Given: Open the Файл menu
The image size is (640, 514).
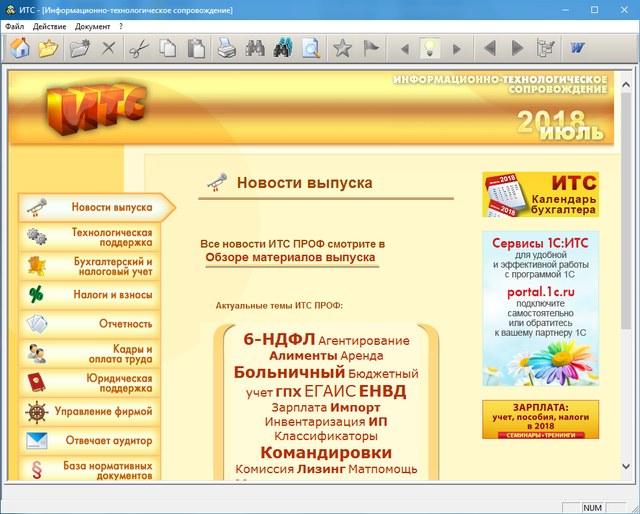Looking at the screenshot, I should [14, 26].
